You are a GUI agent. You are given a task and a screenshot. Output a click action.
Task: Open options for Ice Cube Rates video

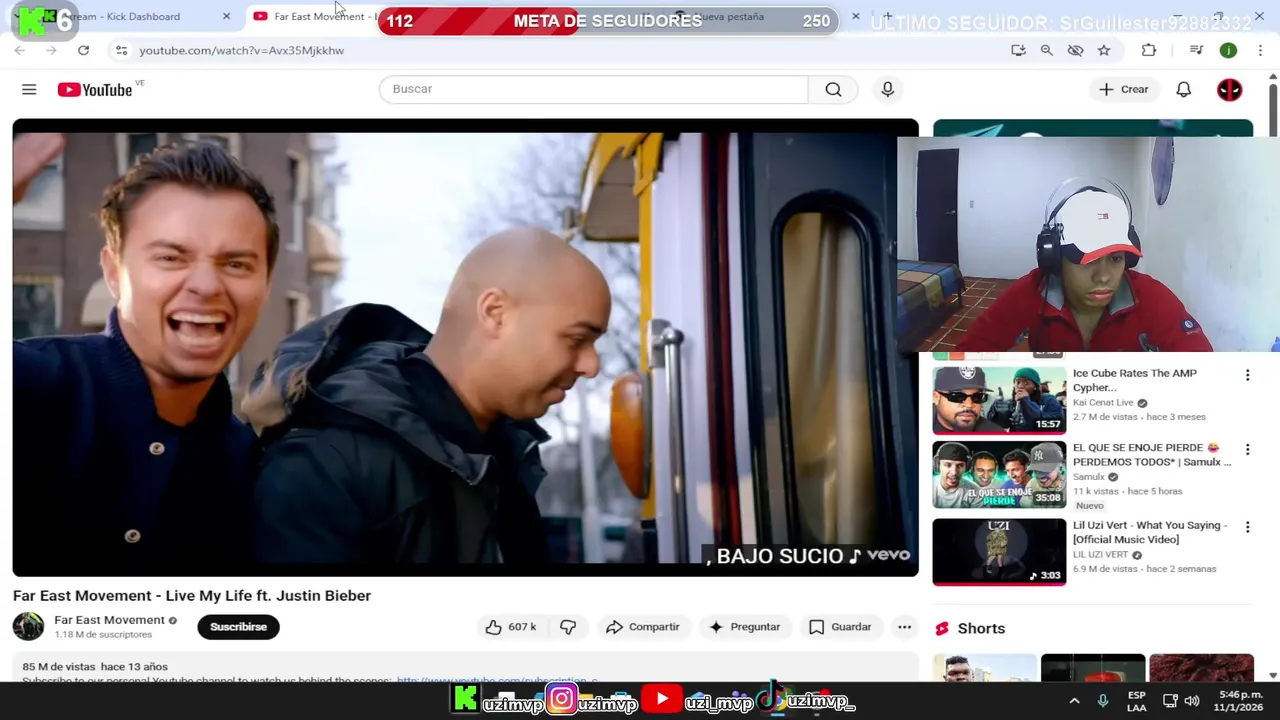click(x=1247, y=375)
